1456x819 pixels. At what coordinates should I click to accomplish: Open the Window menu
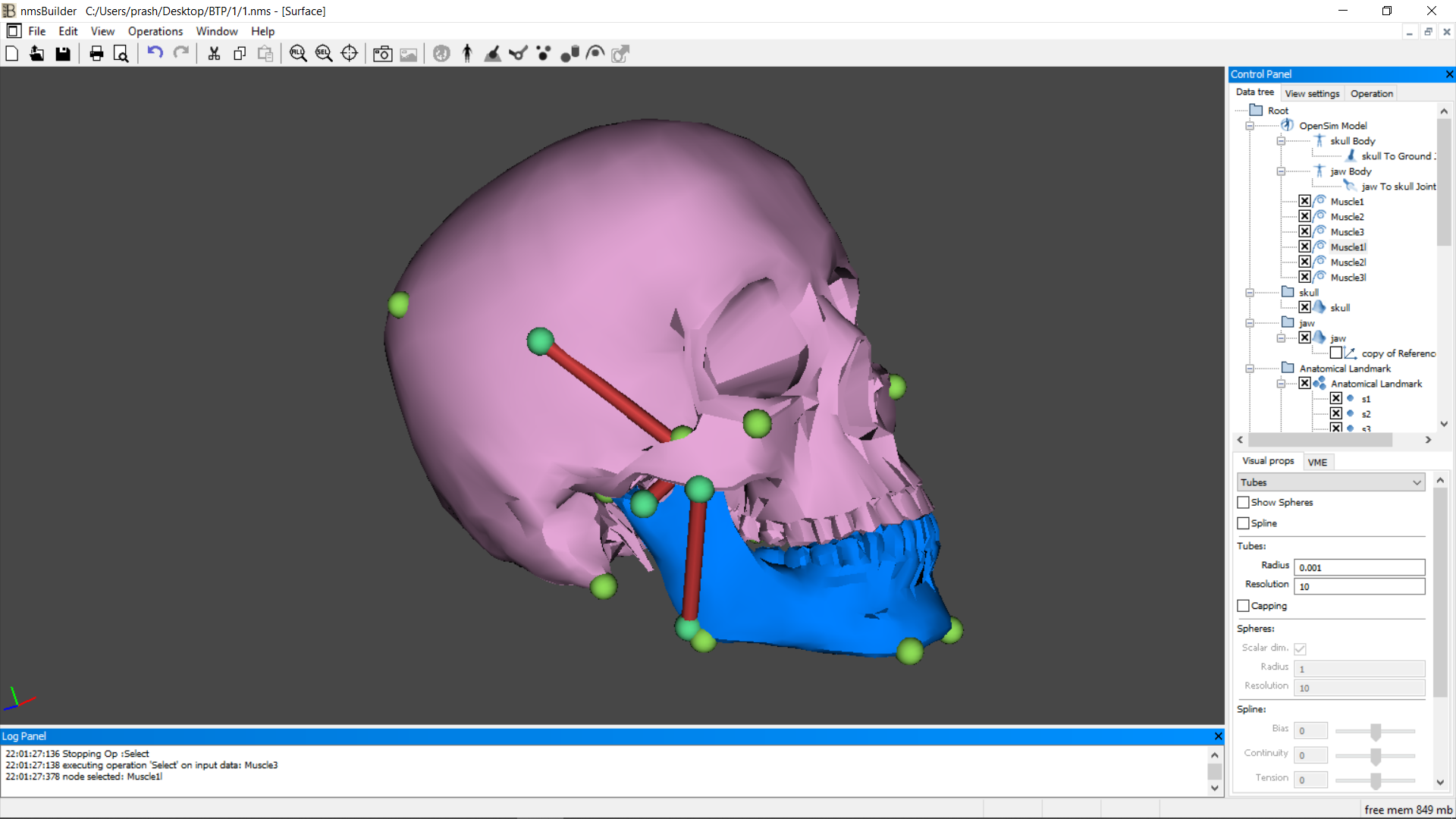click(217, 31)
